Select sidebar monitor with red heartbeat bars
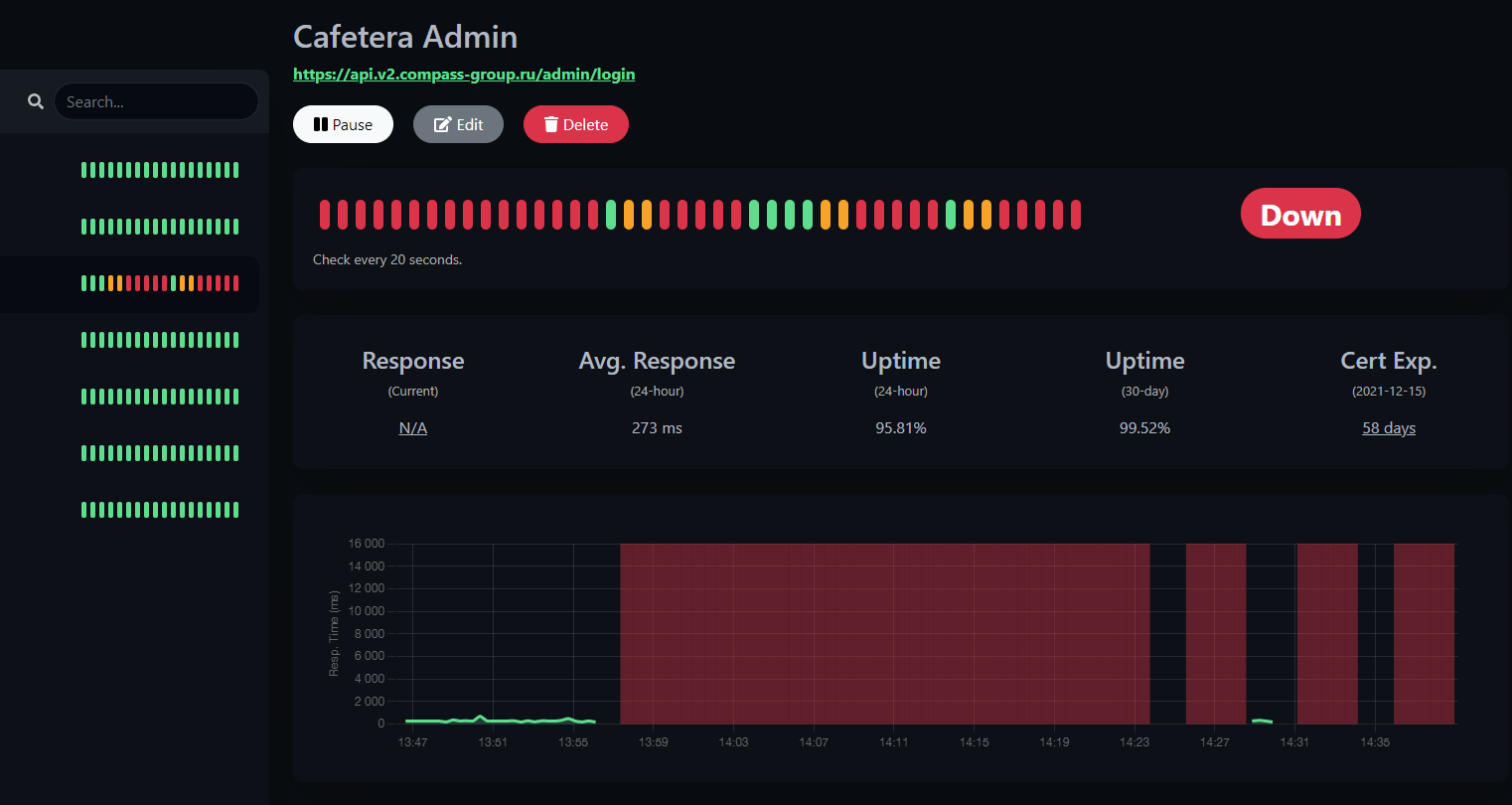1512x805 pixels. click(159, 283)
